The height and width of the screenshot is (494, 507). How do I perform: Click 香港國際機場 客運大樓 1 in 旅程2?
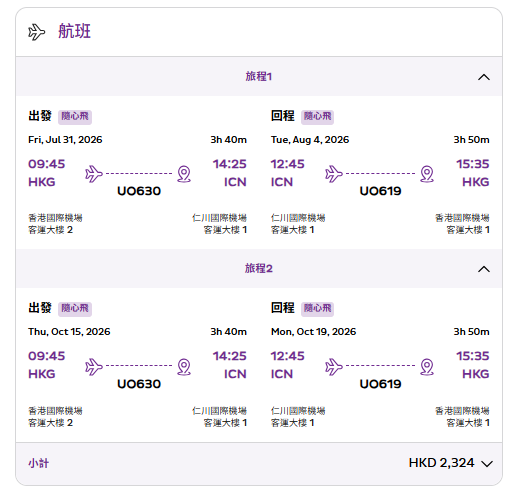462,417
